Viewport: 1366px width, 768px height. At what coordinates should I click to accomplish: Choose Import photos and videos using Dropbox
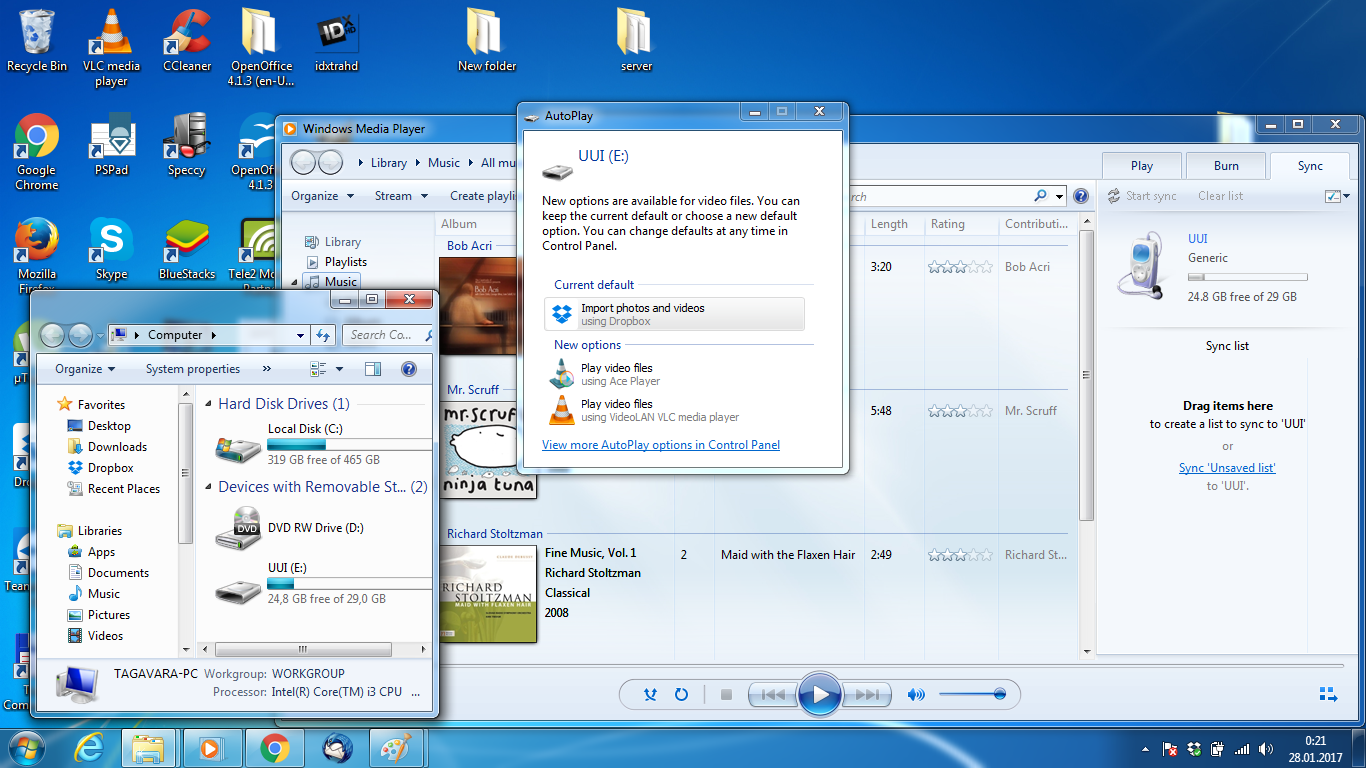[674, 314]
